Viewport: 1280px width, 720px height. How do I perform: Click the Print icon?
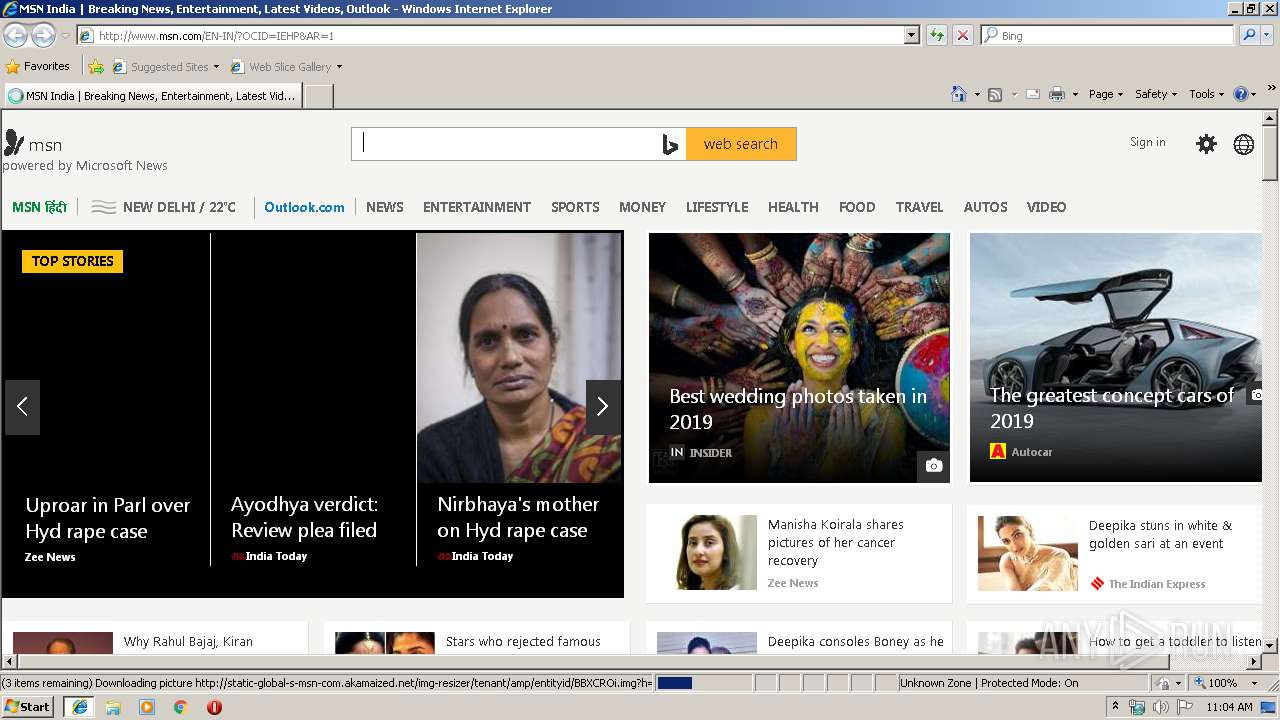click(1057, 94)
